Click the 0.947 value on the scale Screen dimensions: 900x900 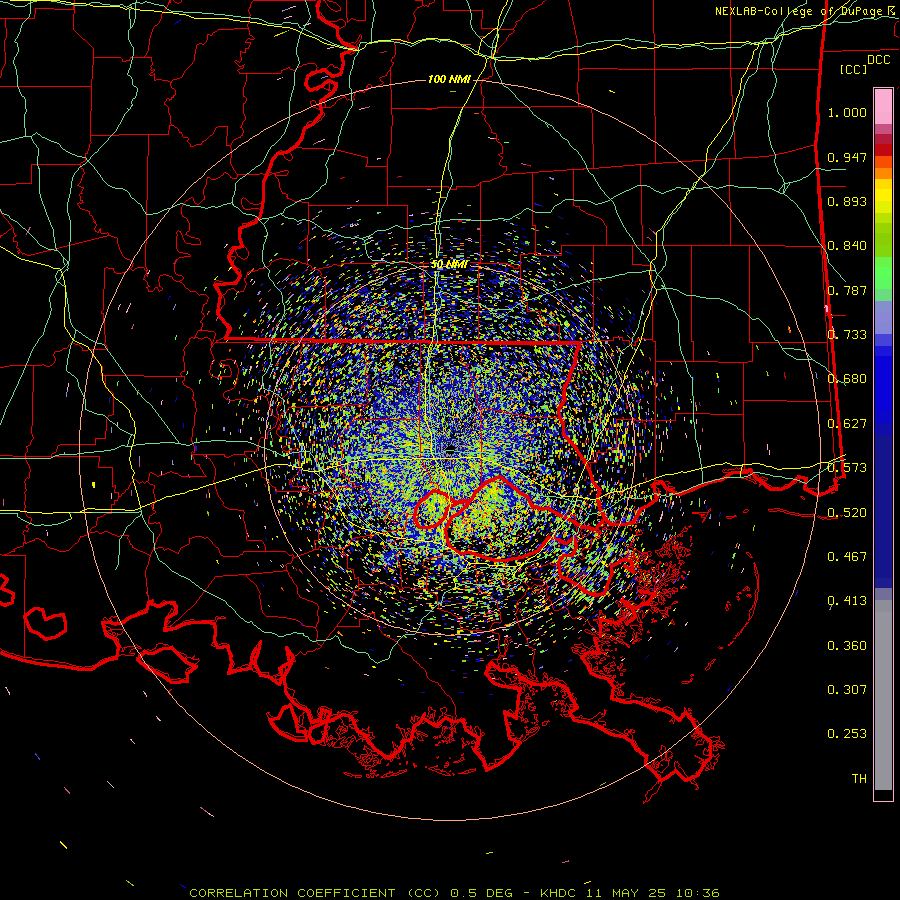point(847,157)
